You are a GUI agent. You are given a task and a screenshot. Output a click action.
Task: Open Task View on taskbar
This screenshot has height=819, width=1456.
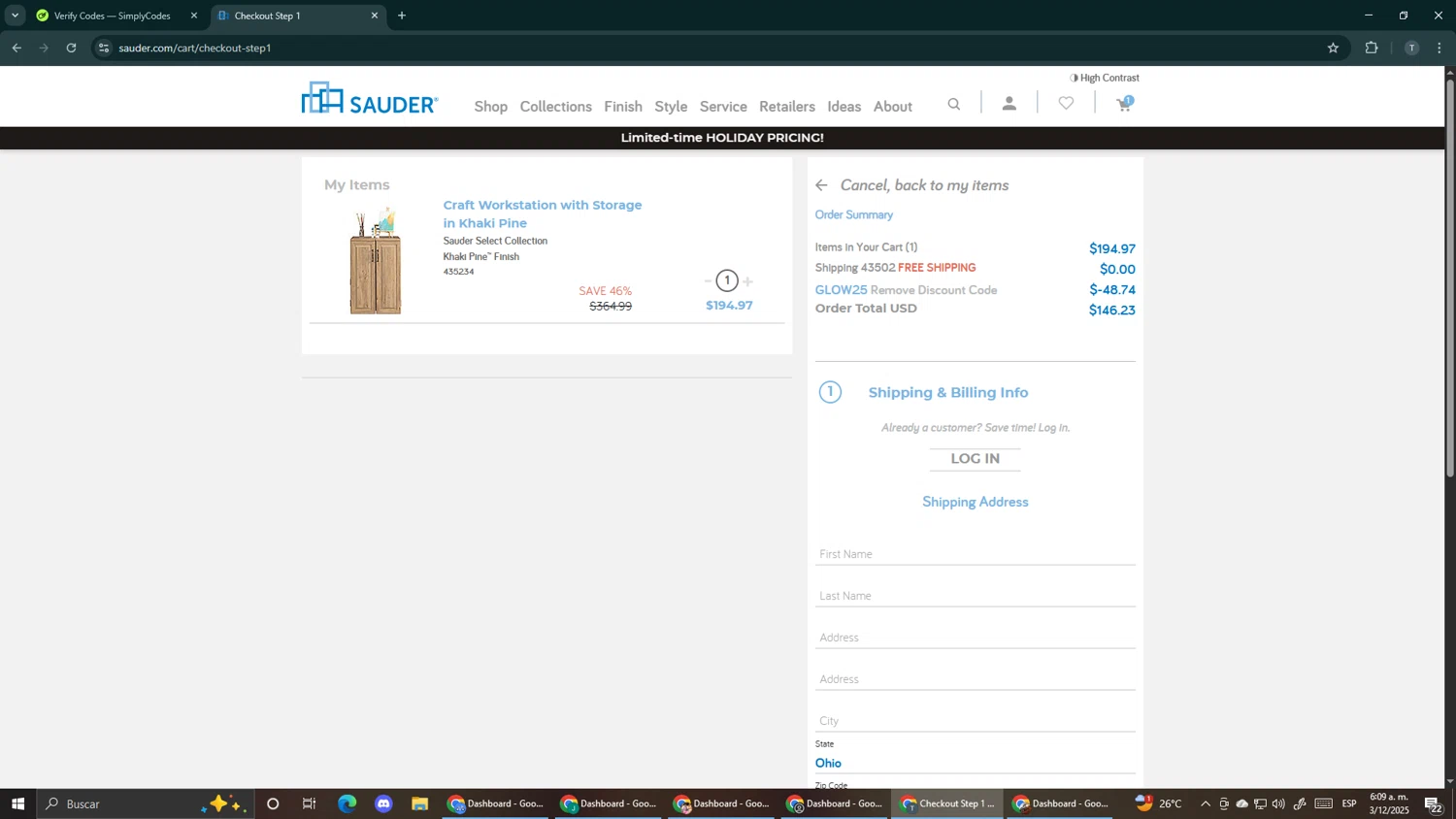(310, 803)
